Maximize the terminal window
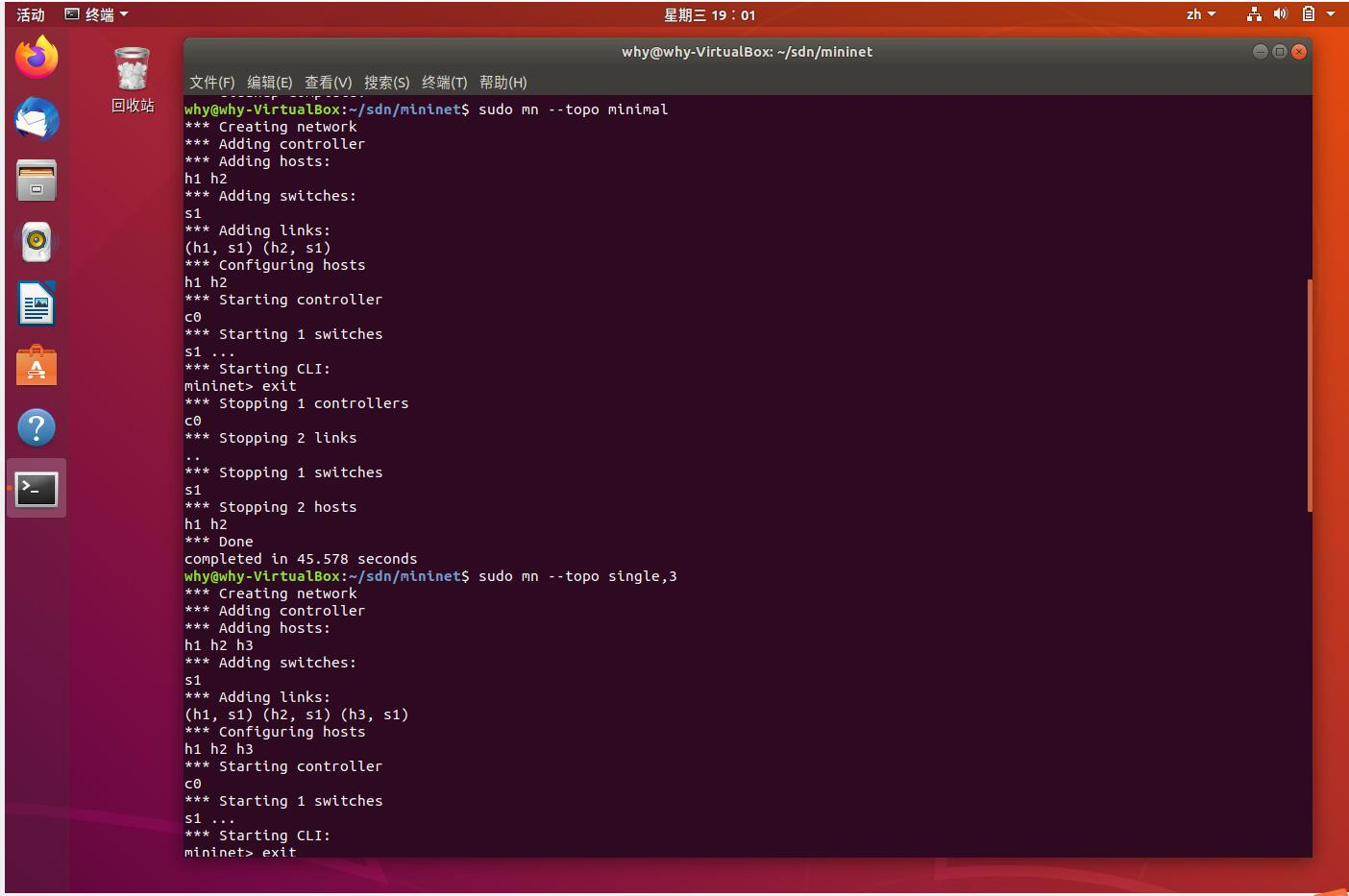This screenshot has width=1349, height=896. click(x=1280, y=52)
